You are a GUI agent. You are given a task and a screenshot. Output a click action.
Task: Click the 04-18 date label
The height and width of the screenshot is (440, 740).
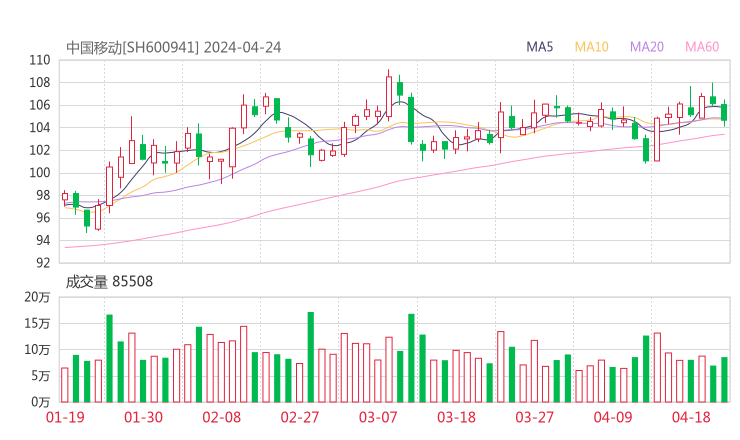[691, 417]
